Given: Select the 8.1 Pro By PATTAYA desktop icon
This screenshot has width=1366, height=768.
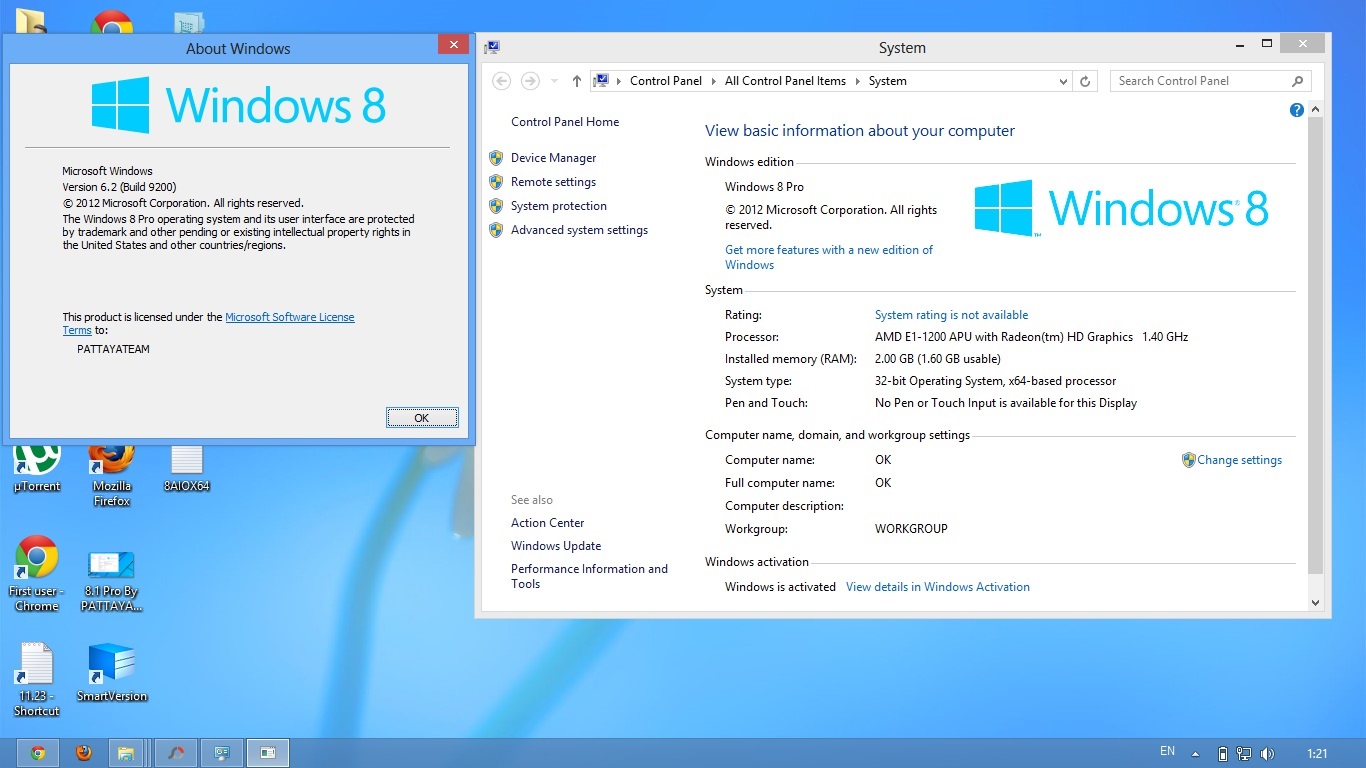Looking at the screenshot, I should (112, 579).
